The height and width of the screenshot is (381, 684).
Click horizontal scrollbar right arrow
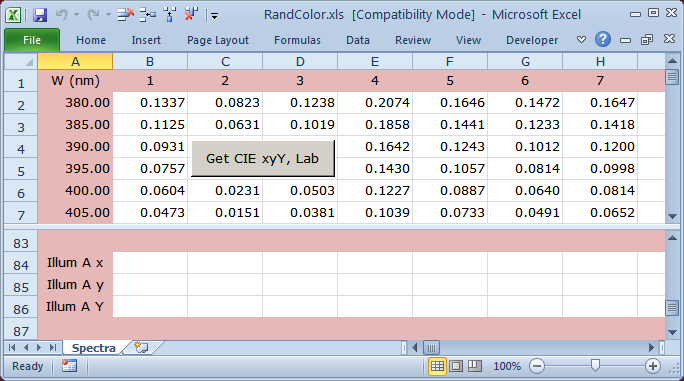[x=651, y=347]
